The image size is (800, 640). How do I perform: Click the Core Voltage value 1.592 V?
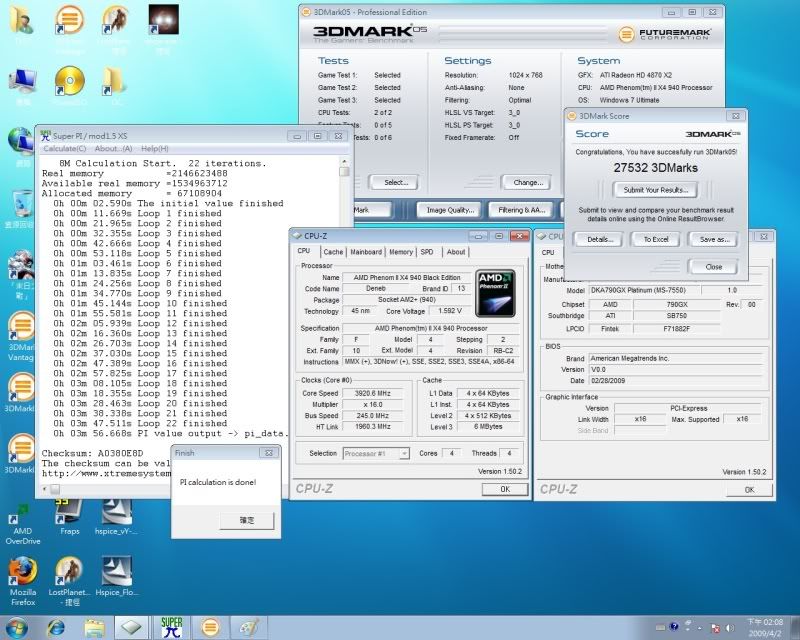tap(449, 311)
